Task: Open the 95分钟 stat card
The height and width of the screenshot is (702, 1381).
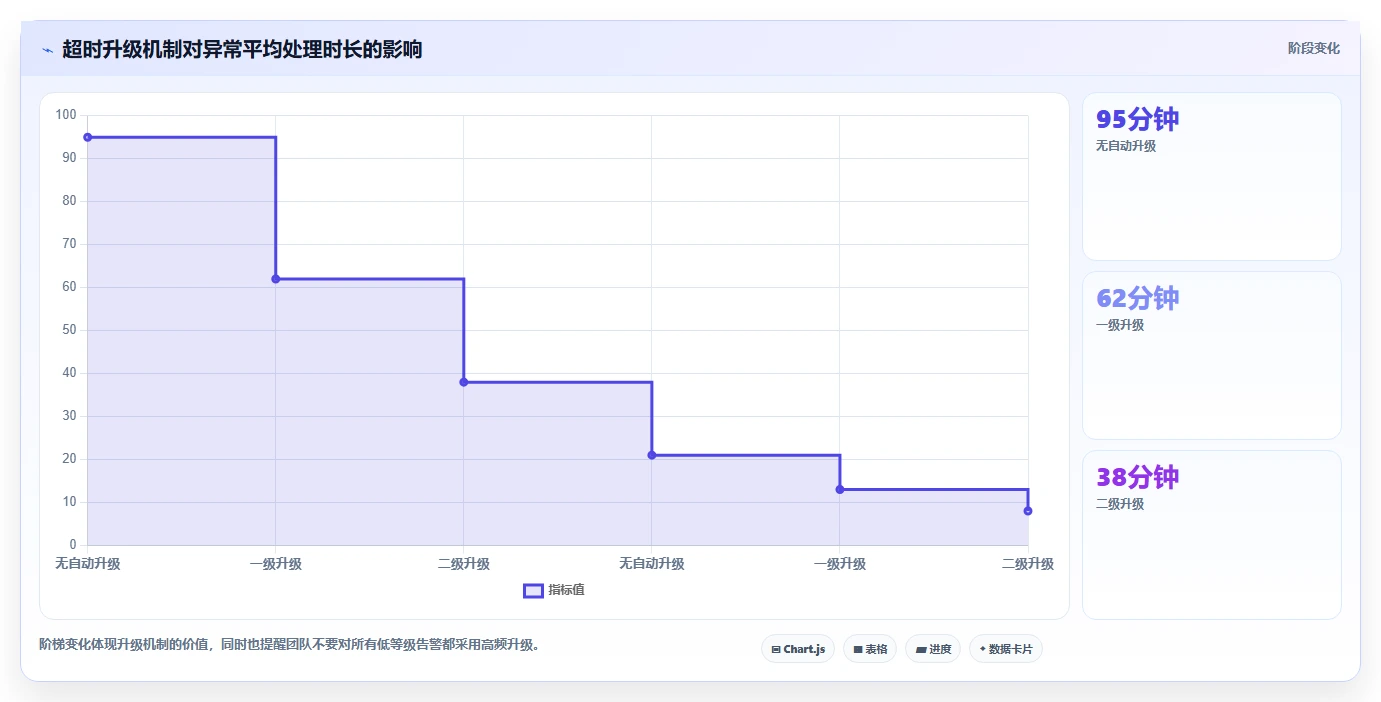Action: pos(1212,177)
